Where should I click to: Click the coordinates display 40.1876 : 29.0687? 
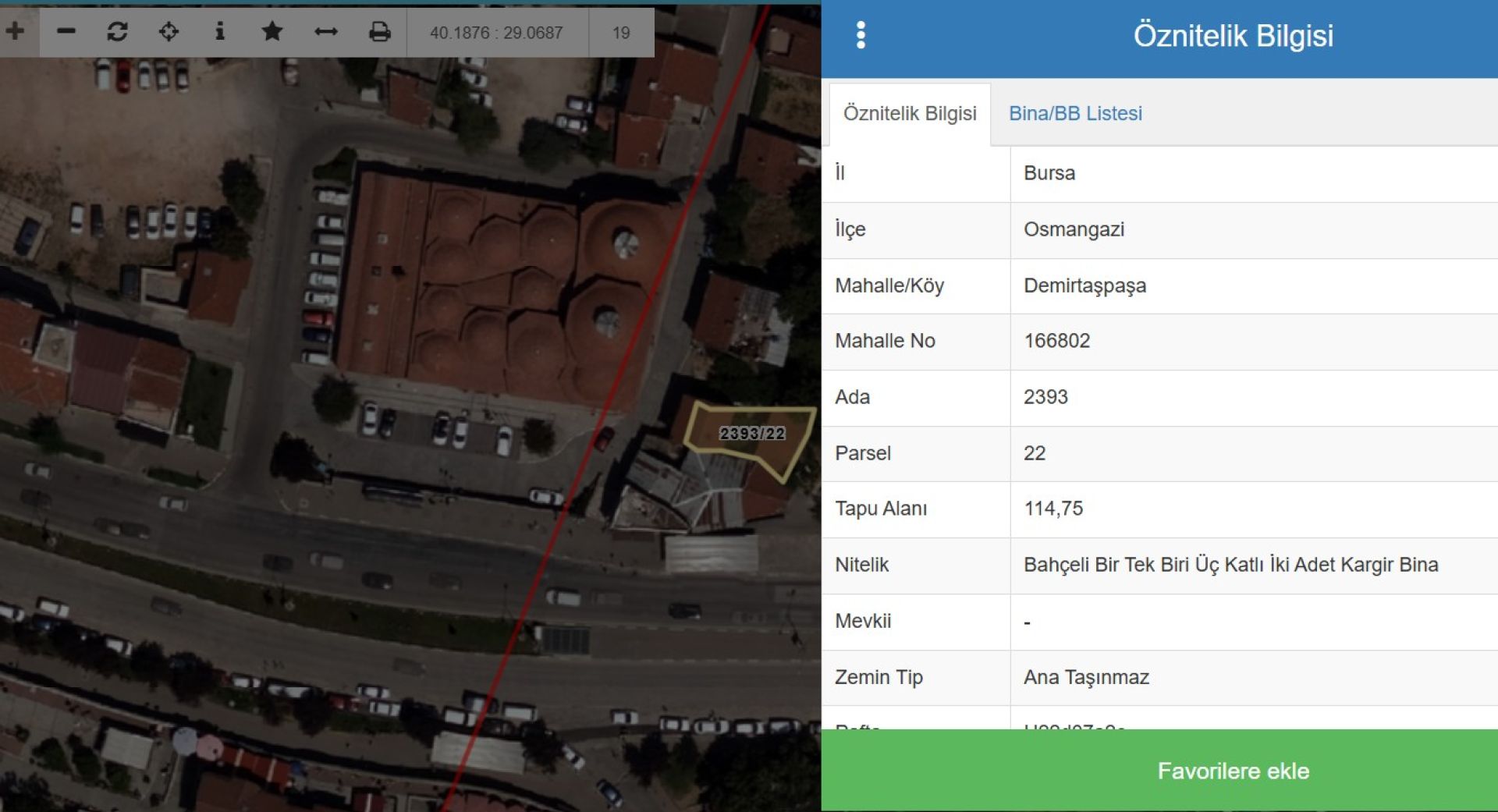[x=496, y=33]
